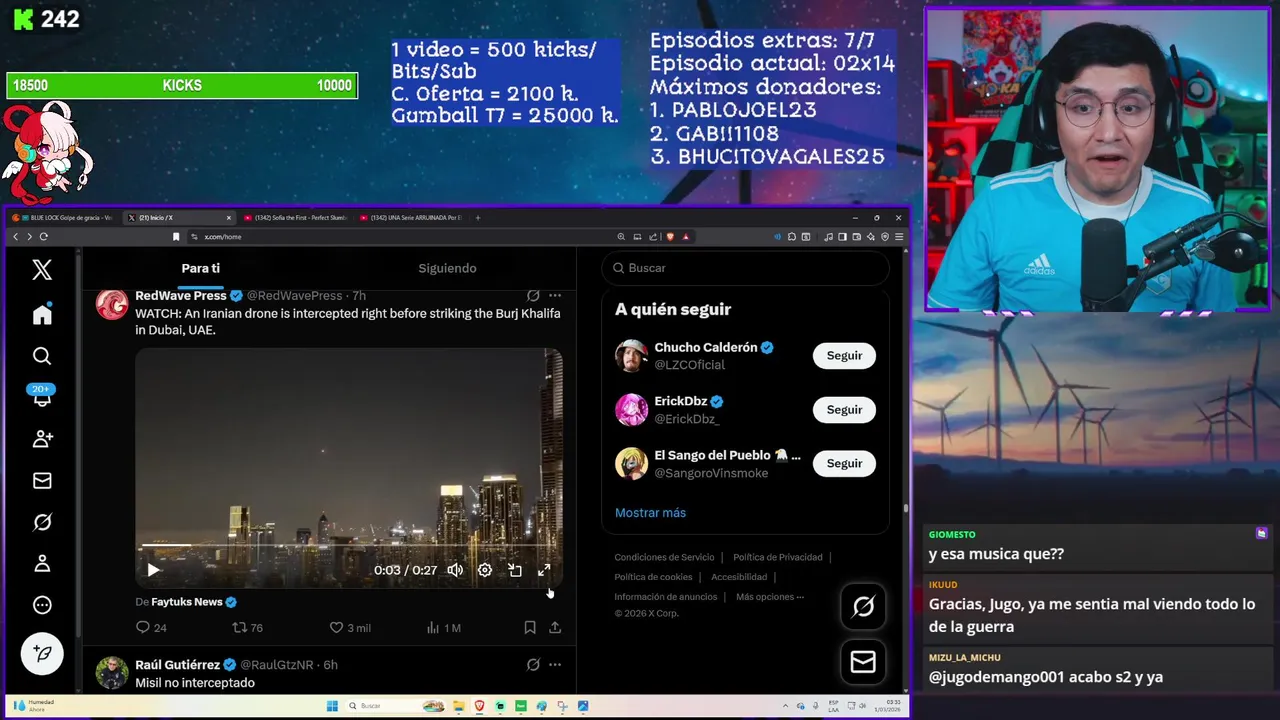Switch to BLUE LOCK browser tab
Screen dimensions: 1280x720
point(65,218)
